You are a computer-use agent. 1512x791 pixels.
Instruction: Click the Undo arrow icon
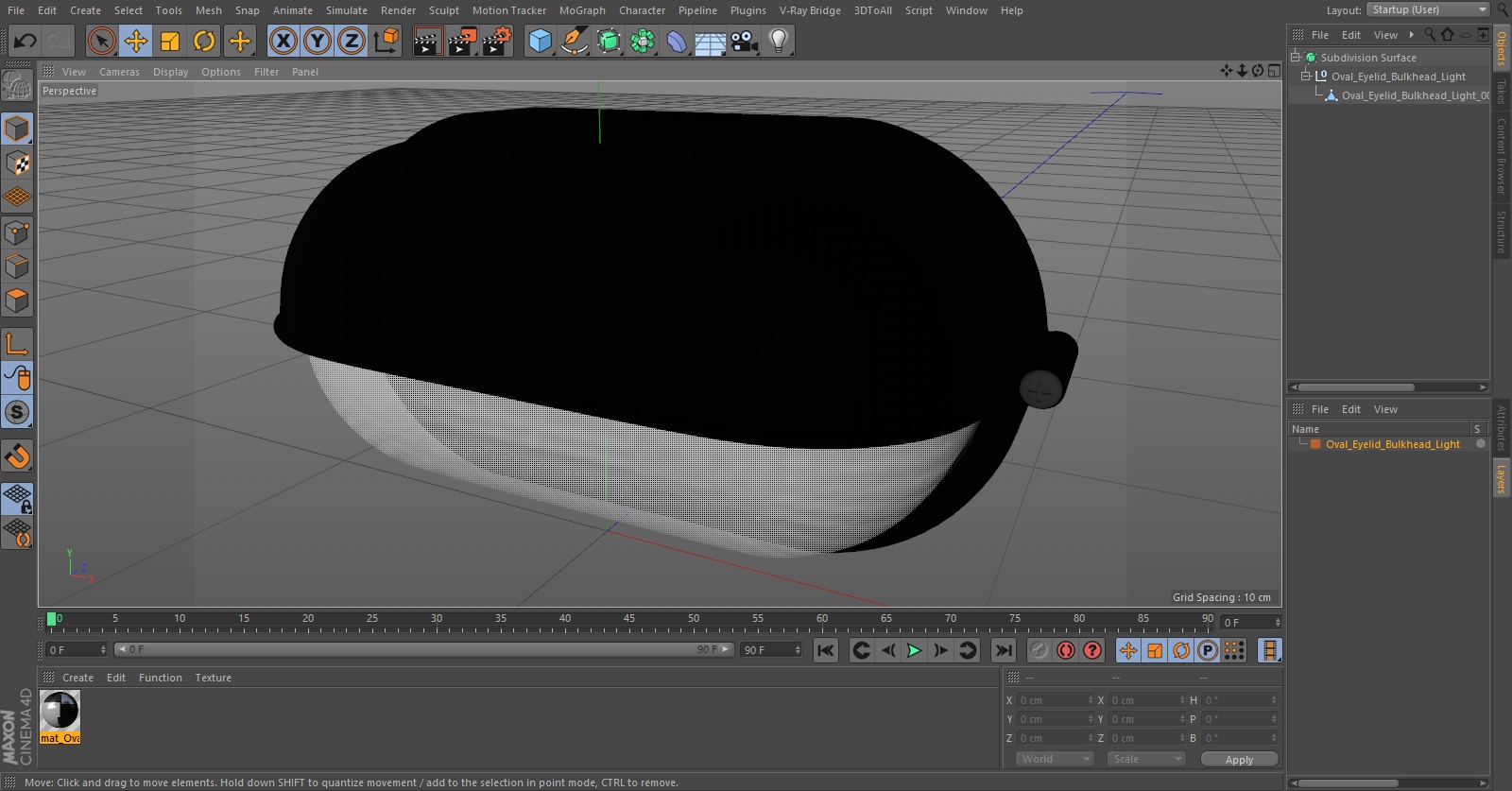coord(25,41)
